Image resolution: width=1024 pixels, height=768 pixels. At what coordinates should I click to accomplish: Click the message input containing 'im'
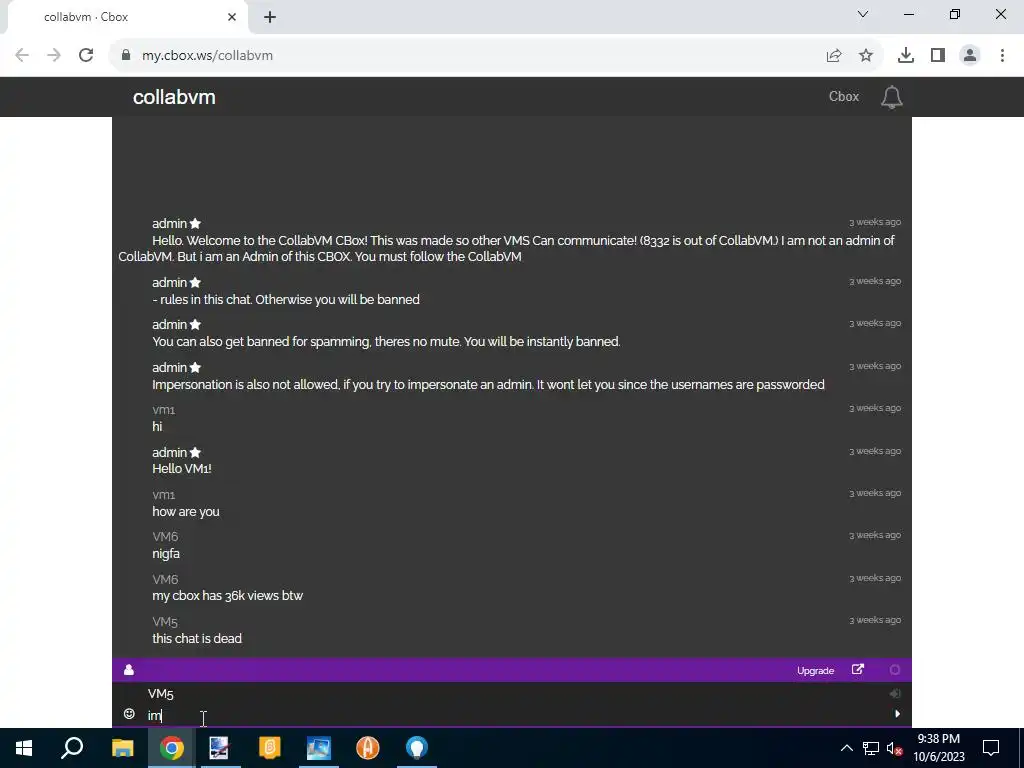click(x=513, y=715)
